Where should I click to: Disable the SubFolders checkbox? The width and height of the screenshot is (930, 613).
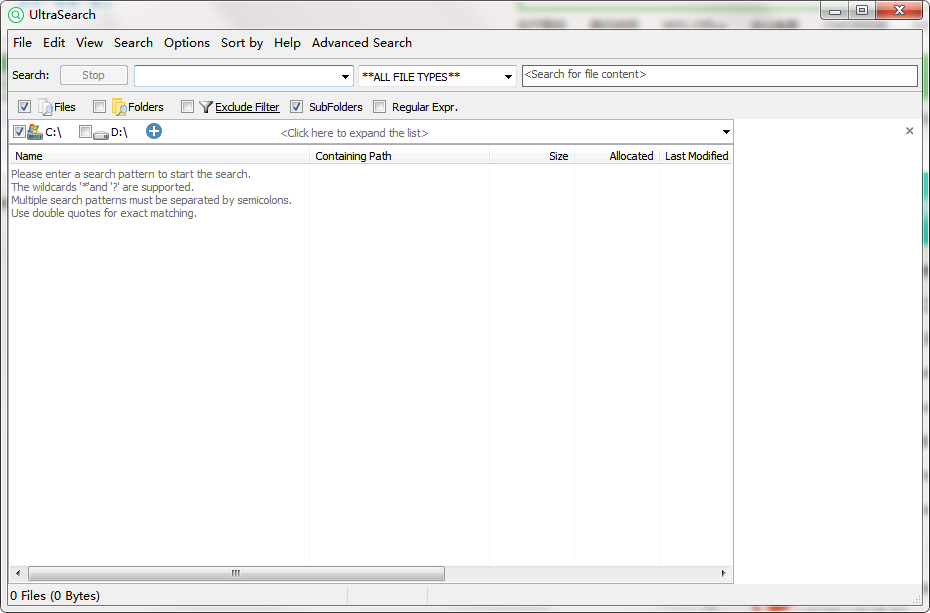coord(296,106)
